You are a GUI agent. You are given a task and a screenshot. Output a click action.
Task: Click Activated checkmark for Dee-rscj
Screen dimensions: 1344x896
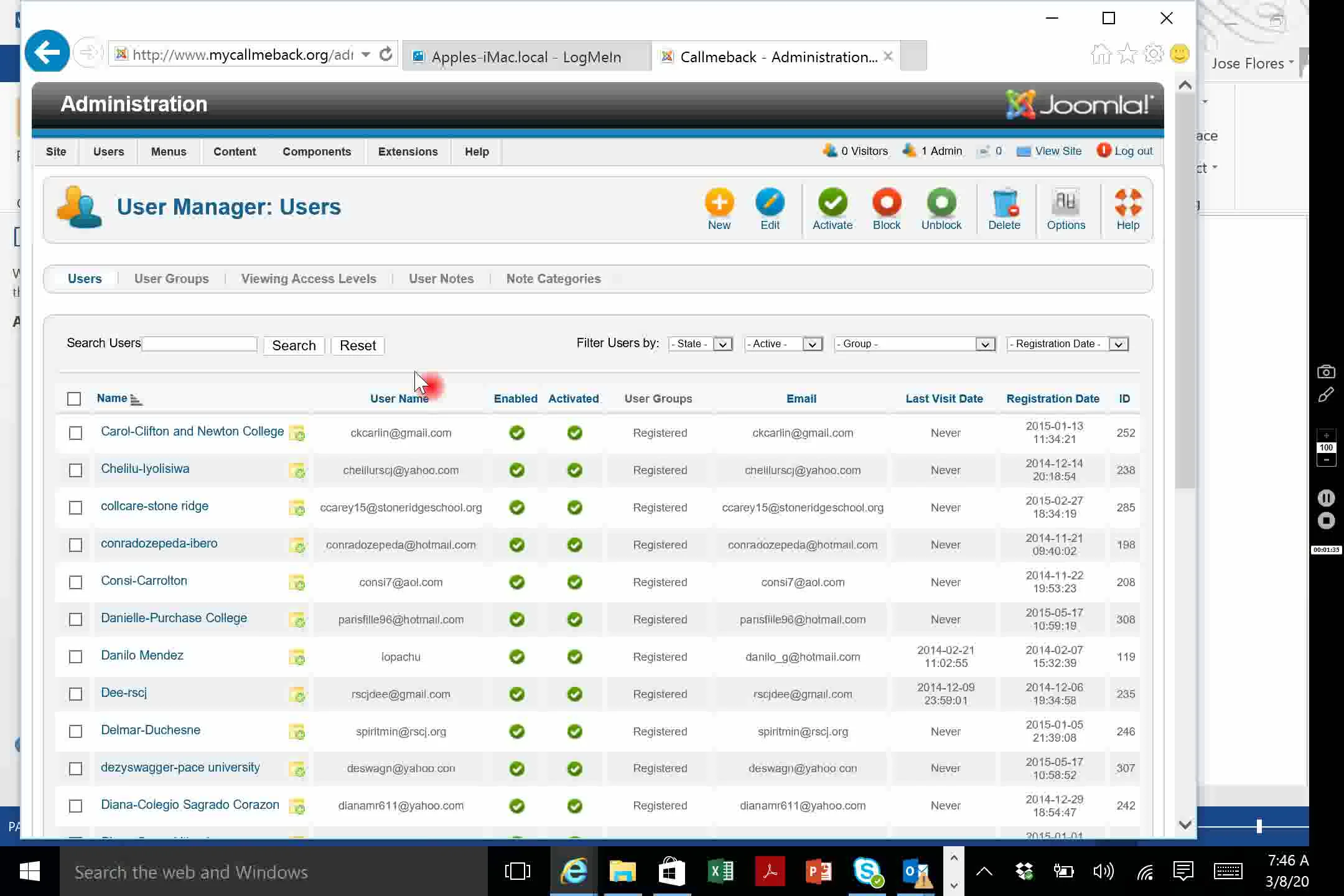point(575,694)
